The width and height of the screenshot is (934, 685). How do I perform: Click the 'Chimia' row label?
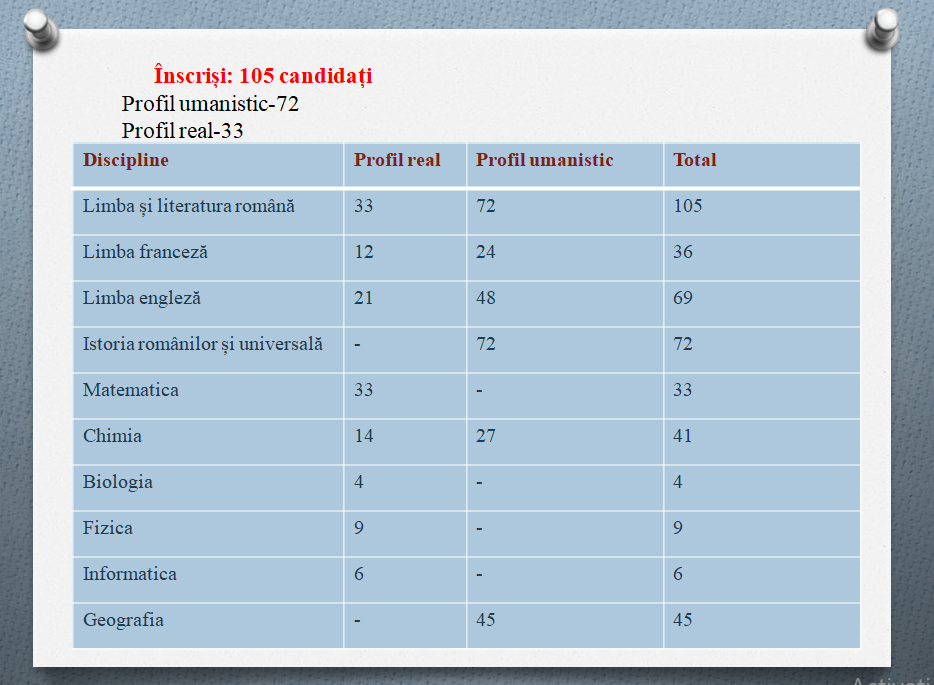click(x=112, y=436)
